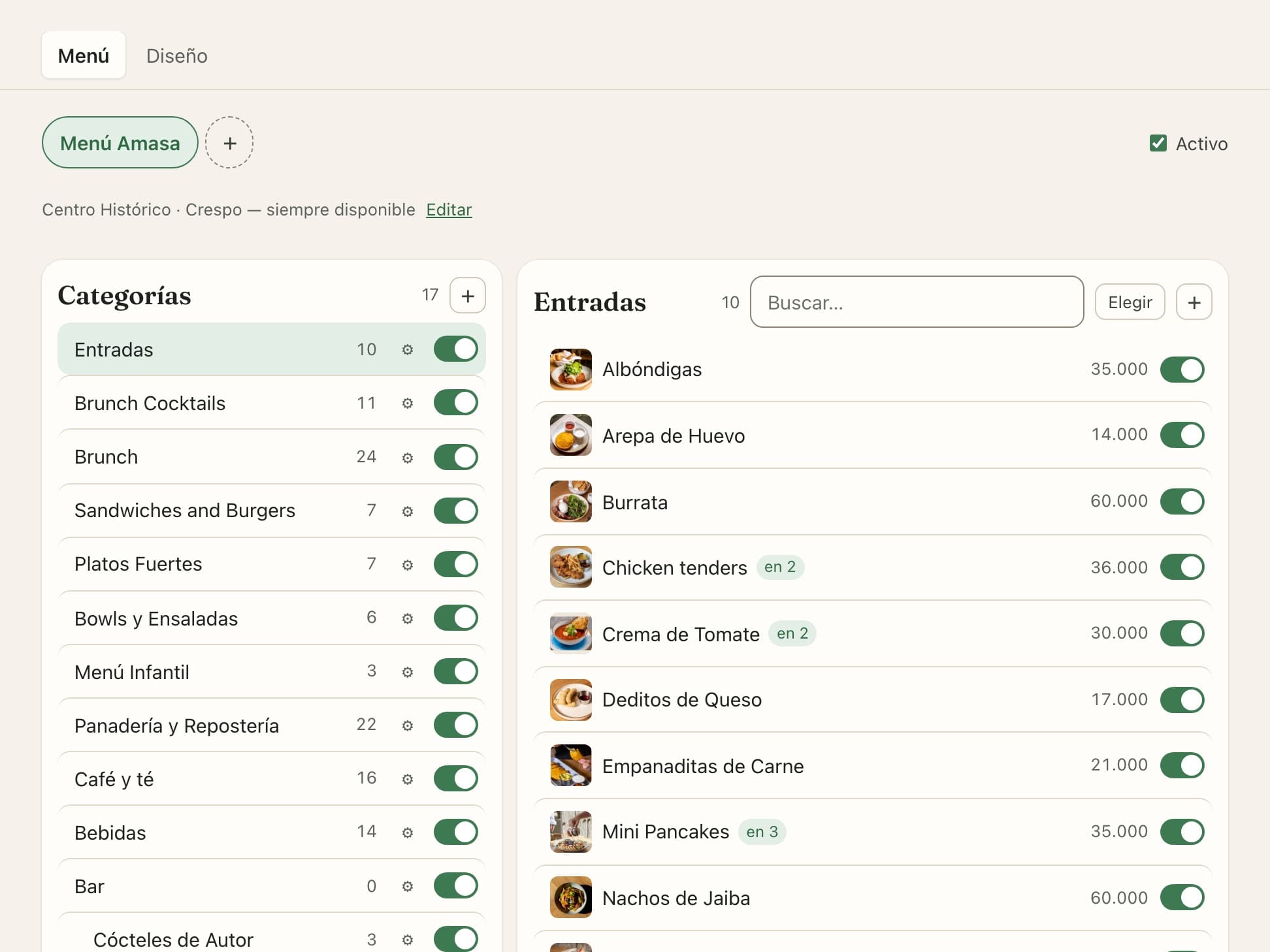1270x952 pixels.
Task: Open the Burrata dish thumbnail
Action: pyautogui.click(x=570, y=501)
